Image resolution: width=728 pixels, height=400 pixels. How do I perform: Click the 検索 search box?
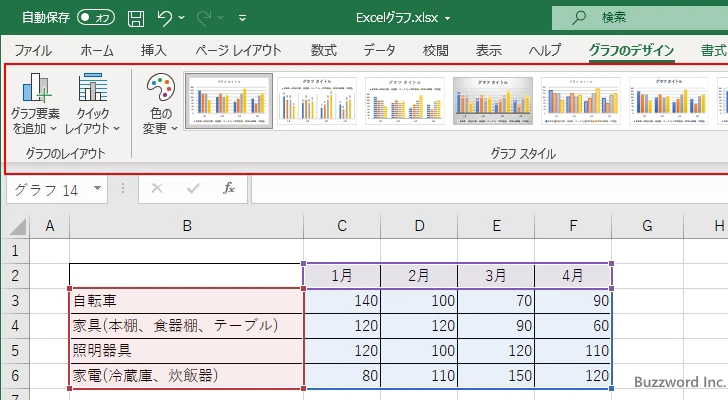[640, 18]
